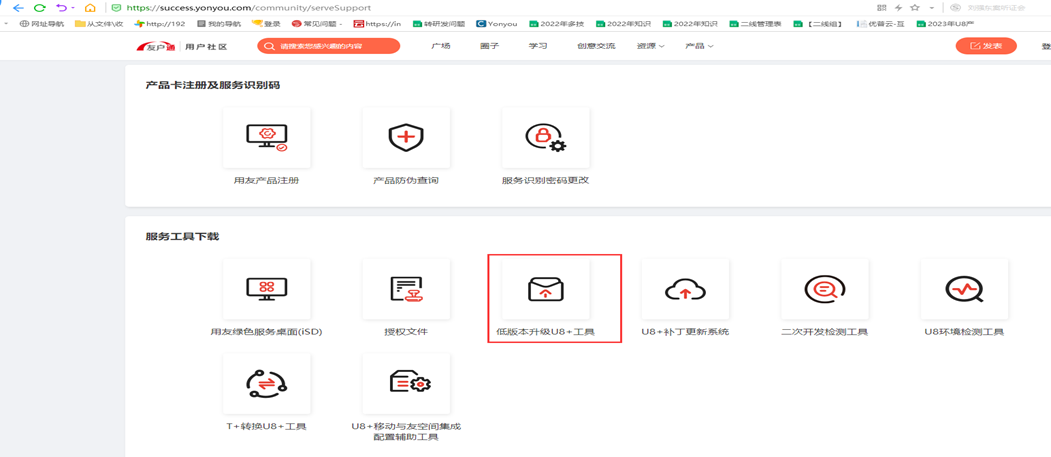Open the http://192 bookmark
This screenshot has width=1051, height=457.
[x=160, y=23]
